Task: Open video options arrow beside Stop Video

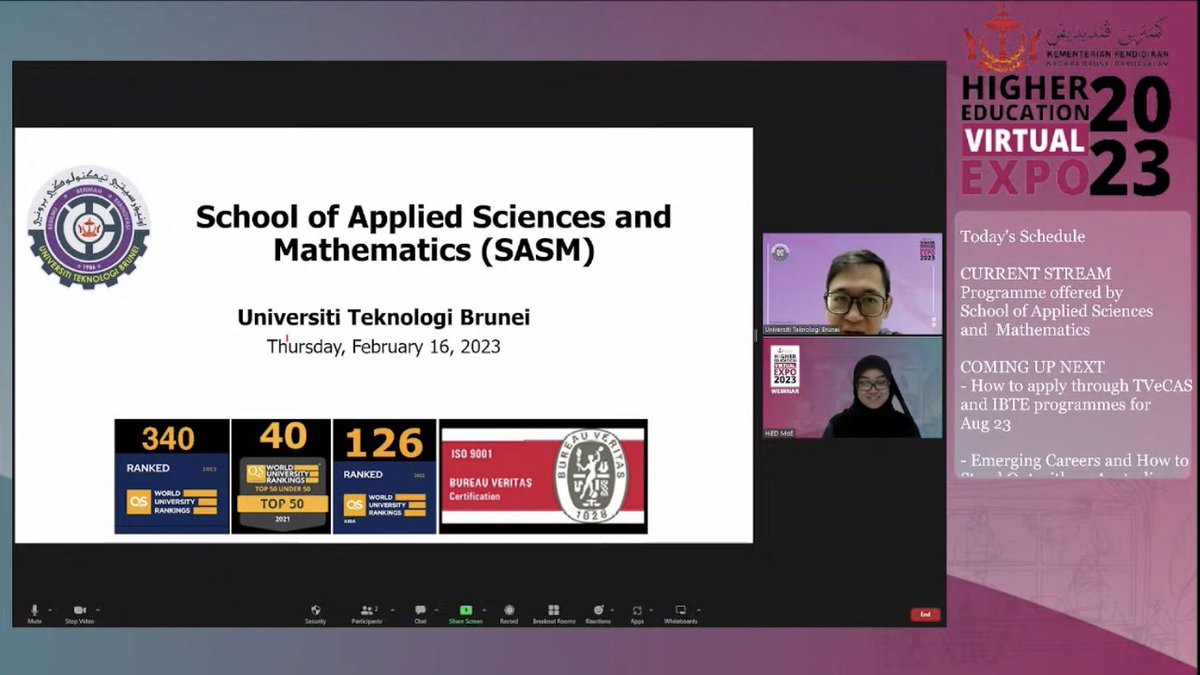Action: click(97, 609)
